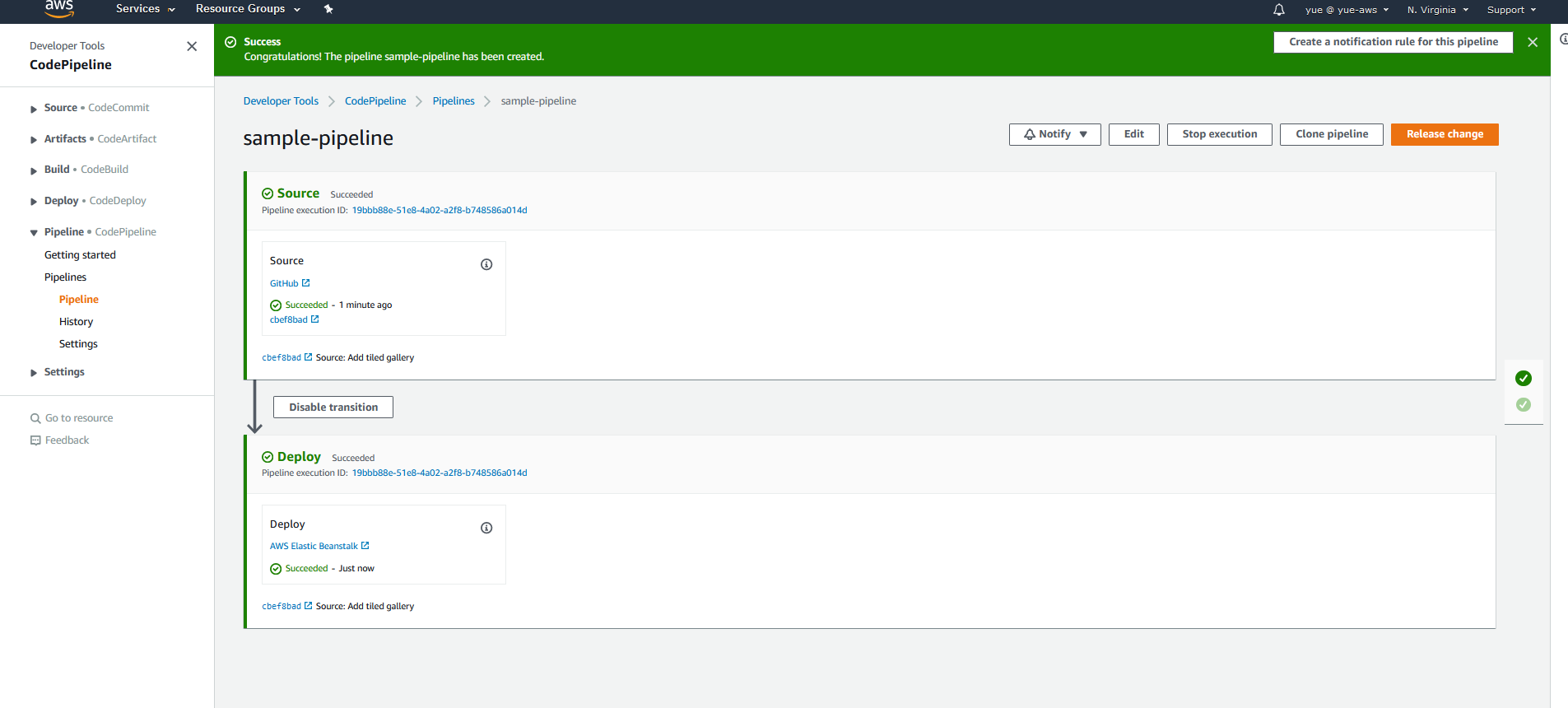Click Clone pipeline button
This screenshot has height=708, width=1568.
[1332, 134]
